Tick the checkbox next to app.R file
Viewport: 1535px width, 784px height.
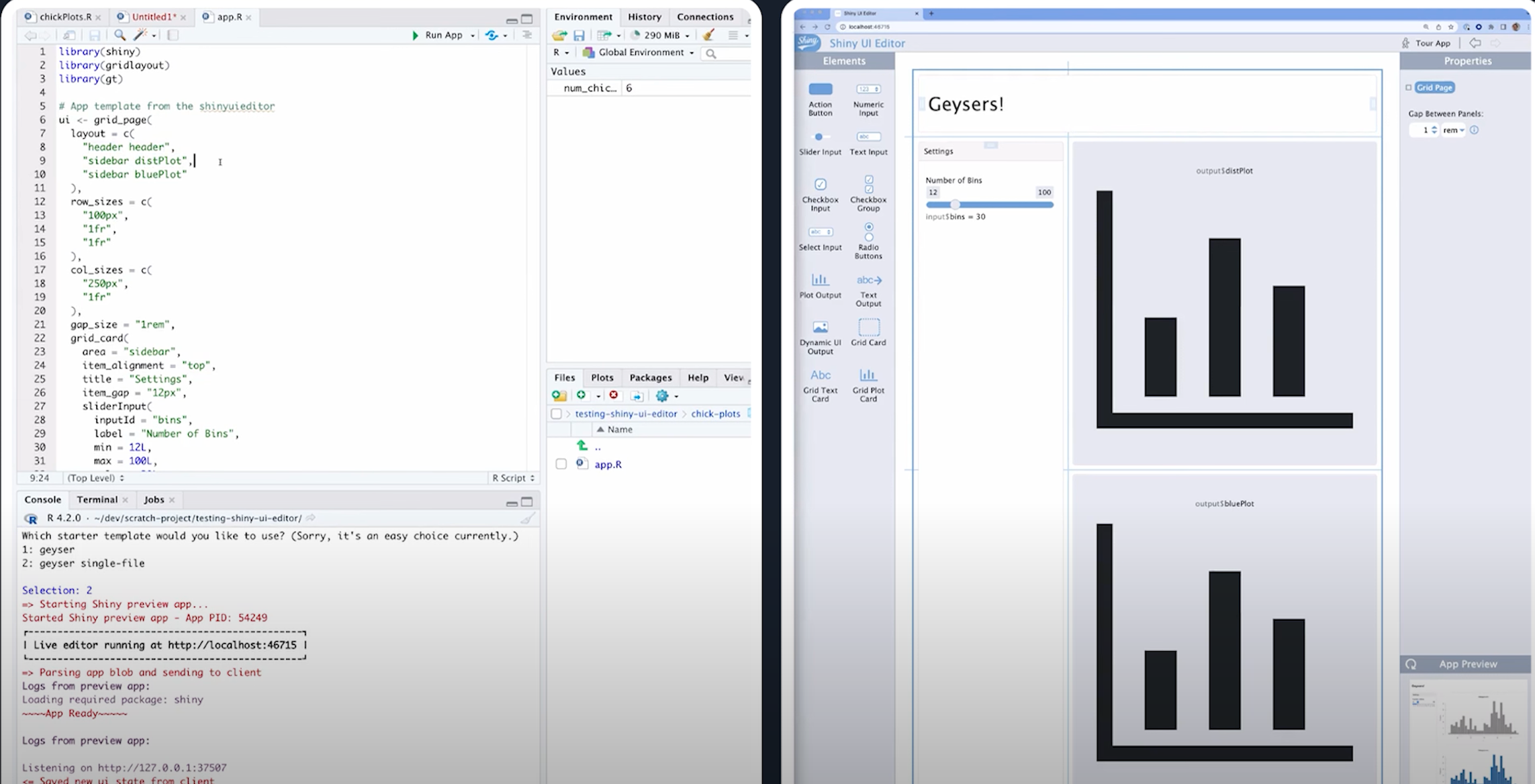(561, 464)
